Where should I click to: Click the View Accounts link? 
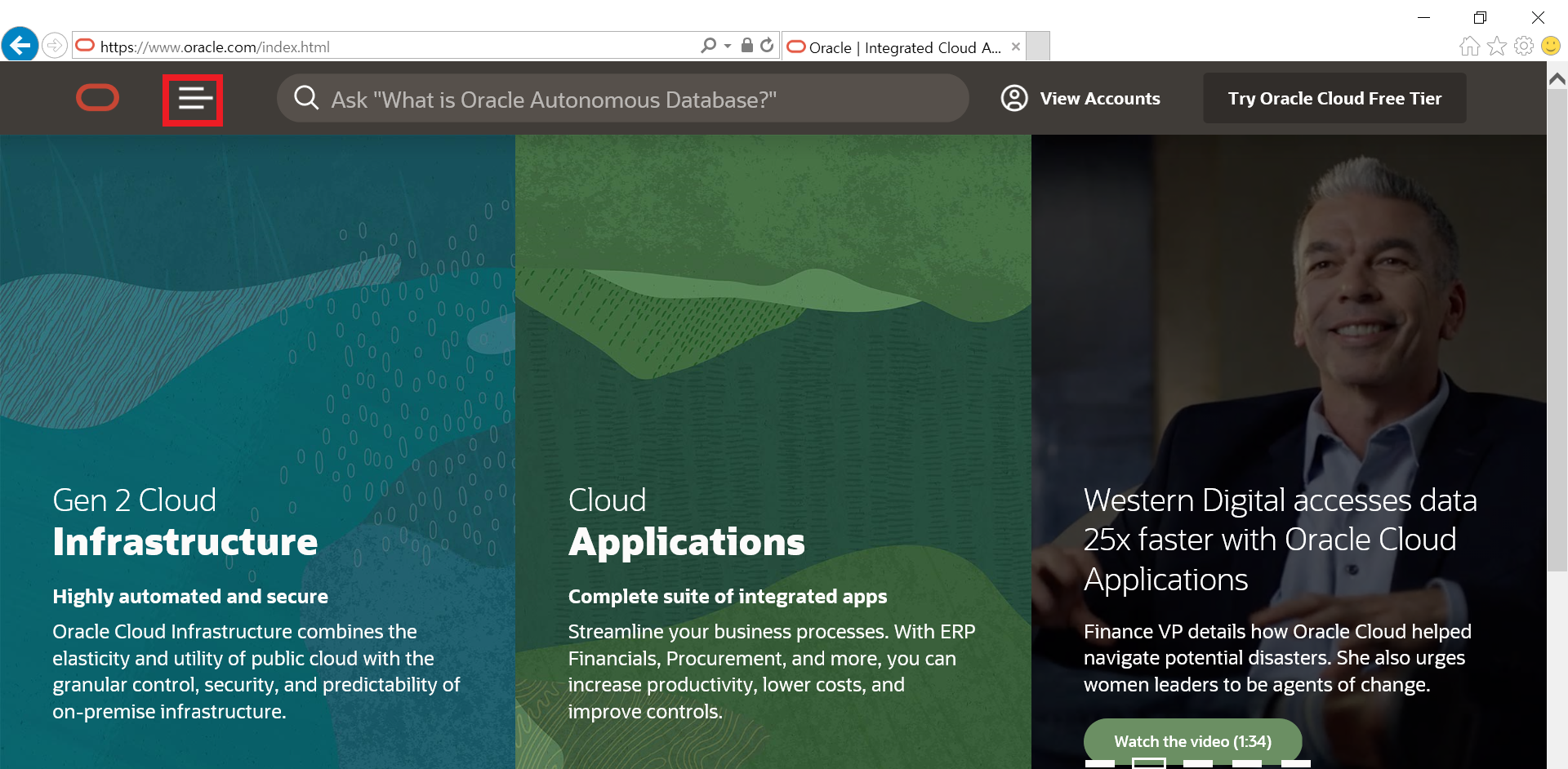(x=1100, y=99)
